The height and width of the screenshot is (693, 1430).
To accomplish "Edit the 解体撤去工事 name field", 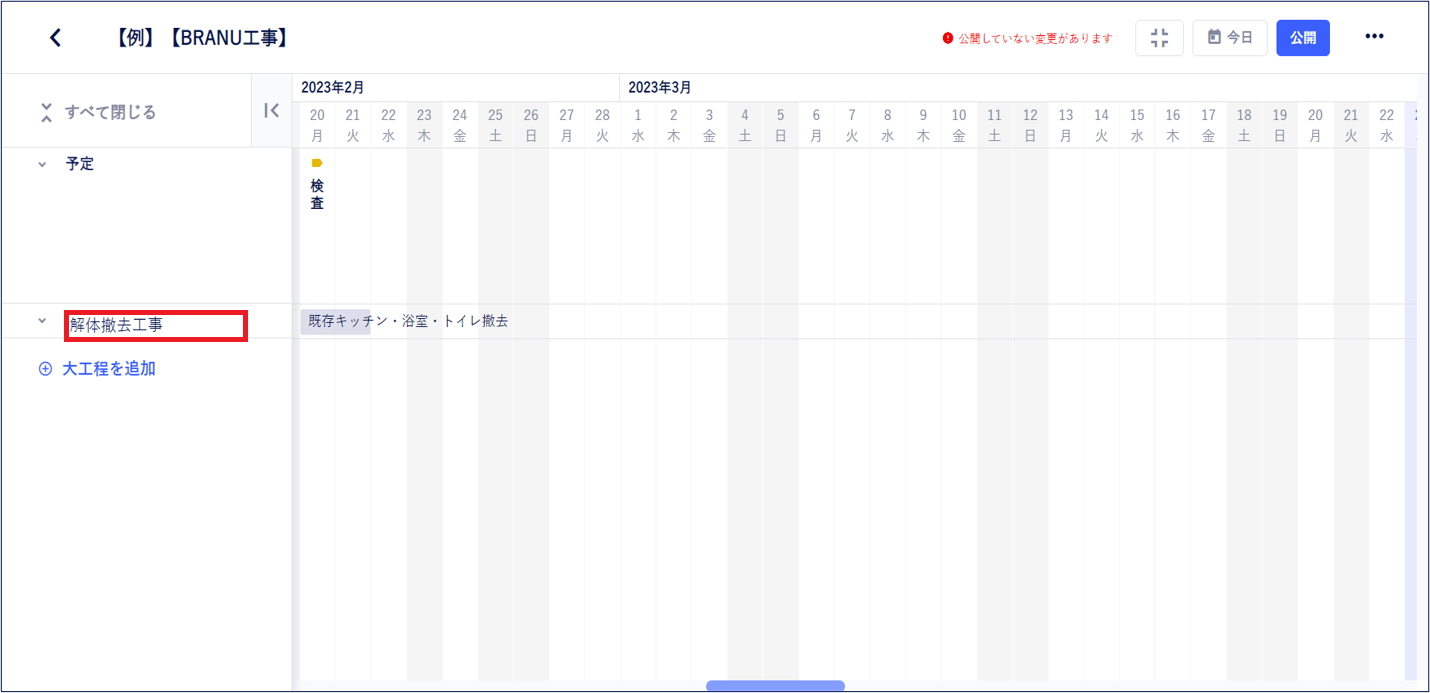I will [156, 325].
